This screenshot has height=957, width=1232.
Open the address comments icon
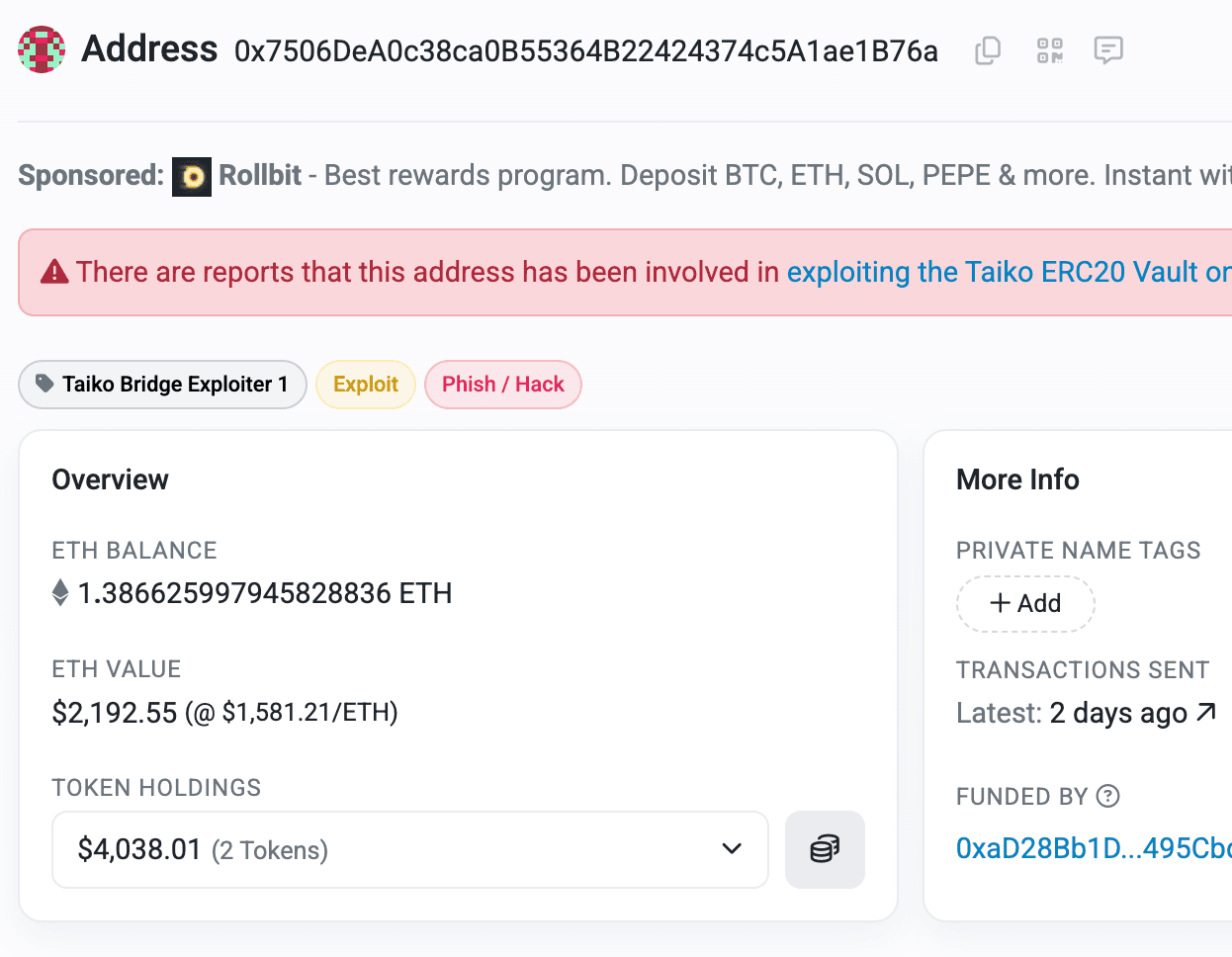click(x=1108, y=50)
